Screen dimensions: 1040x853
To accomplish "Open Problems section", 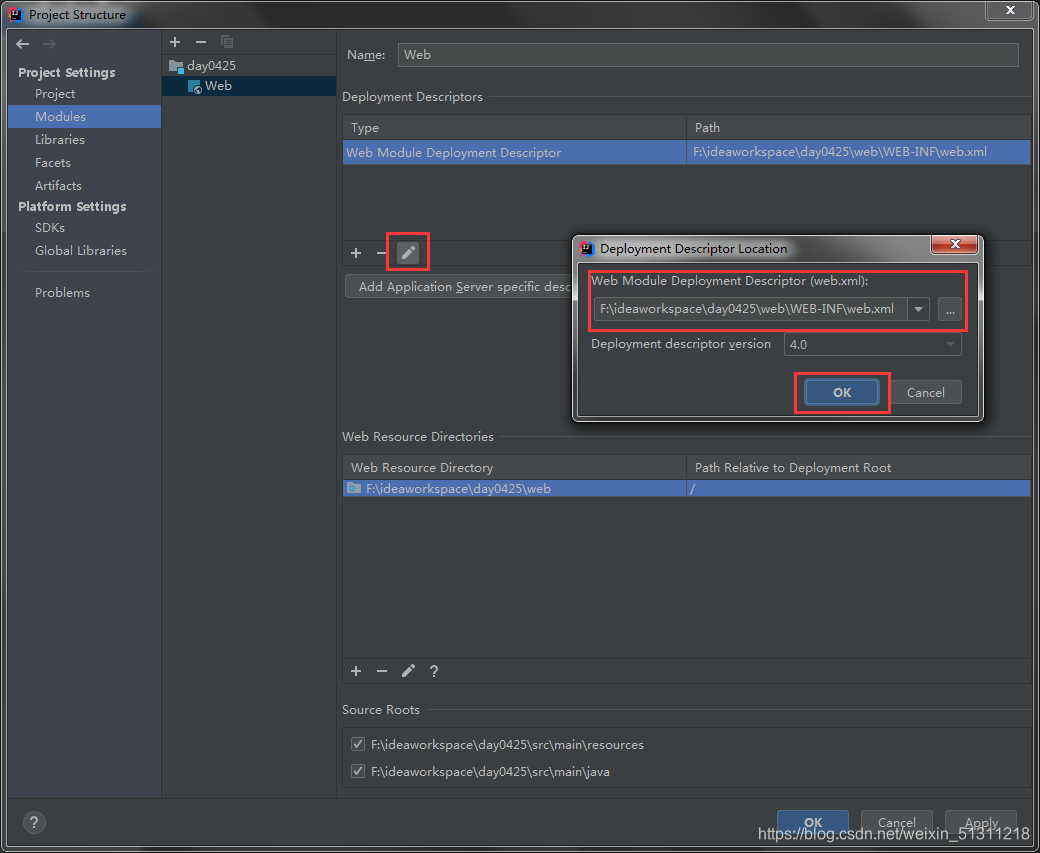I will pyautogui.click(x=62, y=293).
